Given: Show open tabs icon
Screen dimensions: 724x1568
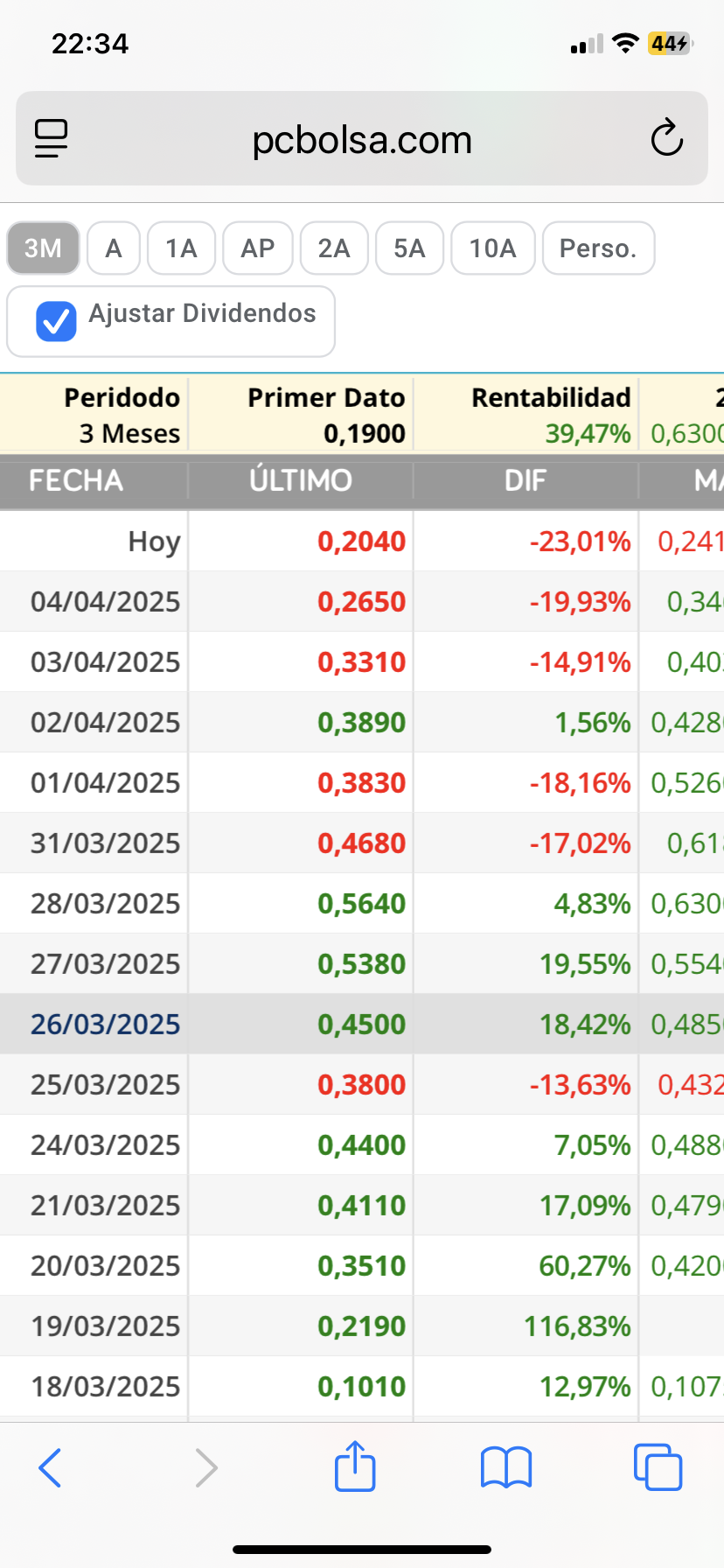Looking at the screenshot, I should pos(658,1467).
